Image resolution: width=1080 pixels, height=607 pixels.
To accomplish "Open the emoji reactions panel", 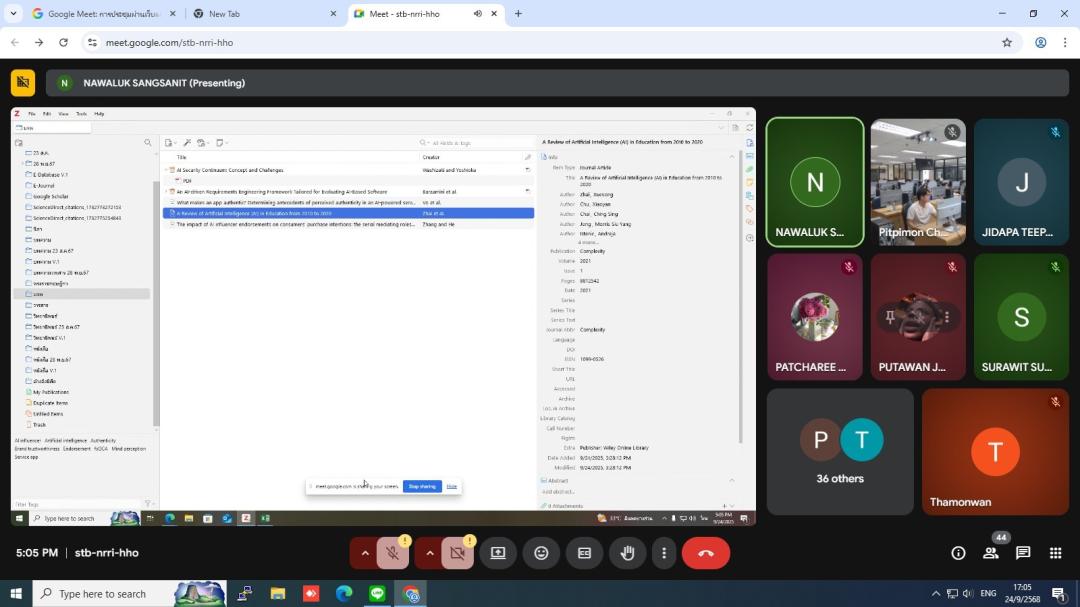I will tap(541, 553).
